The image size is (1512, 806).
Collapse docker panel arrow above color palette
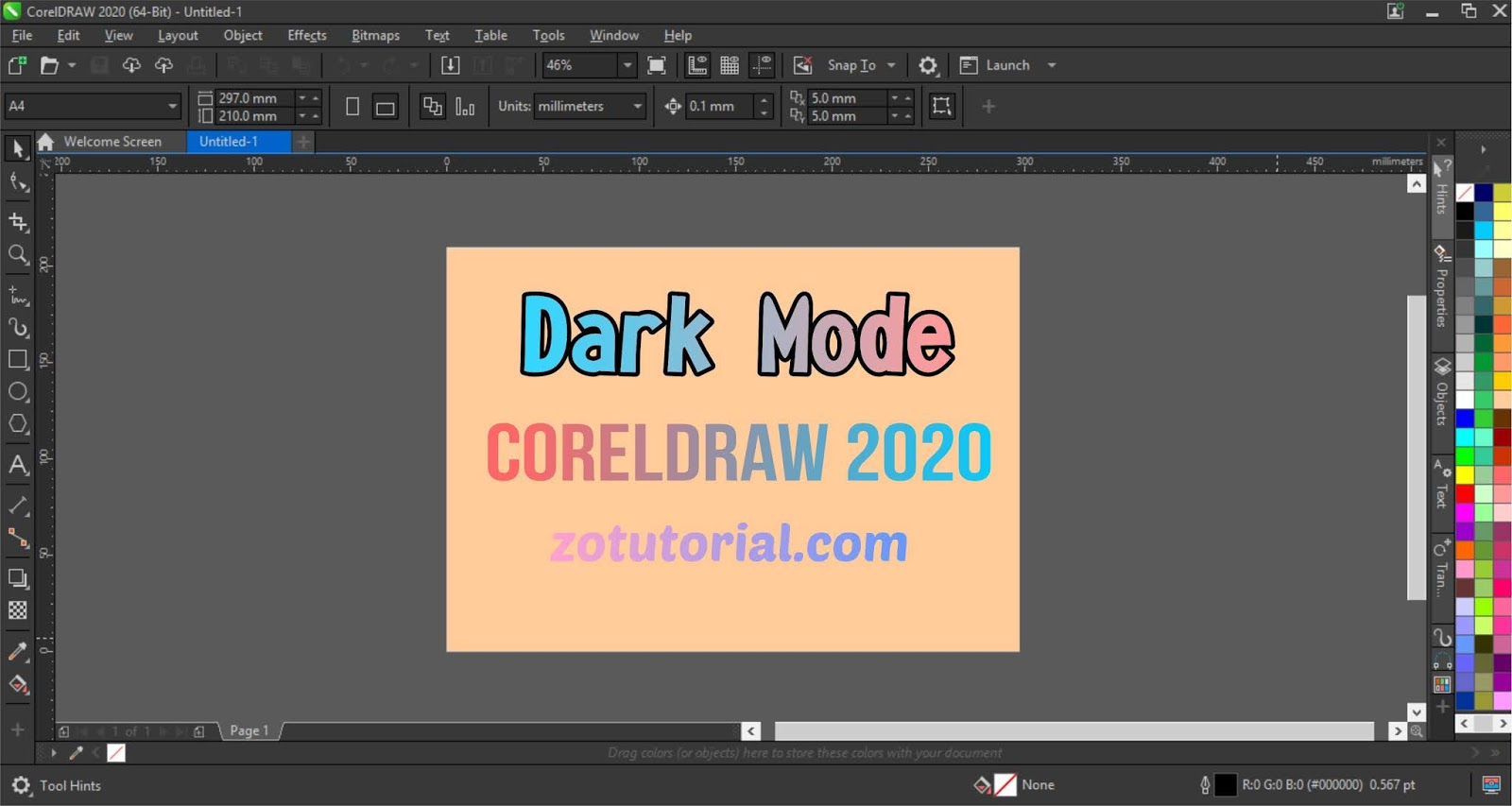point(1483,149)
